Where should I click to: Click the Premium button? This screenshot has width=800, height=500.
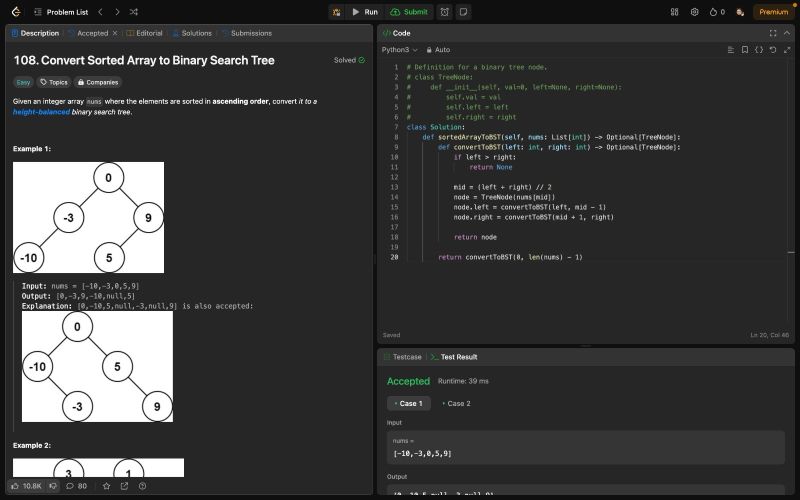(773, 12)
